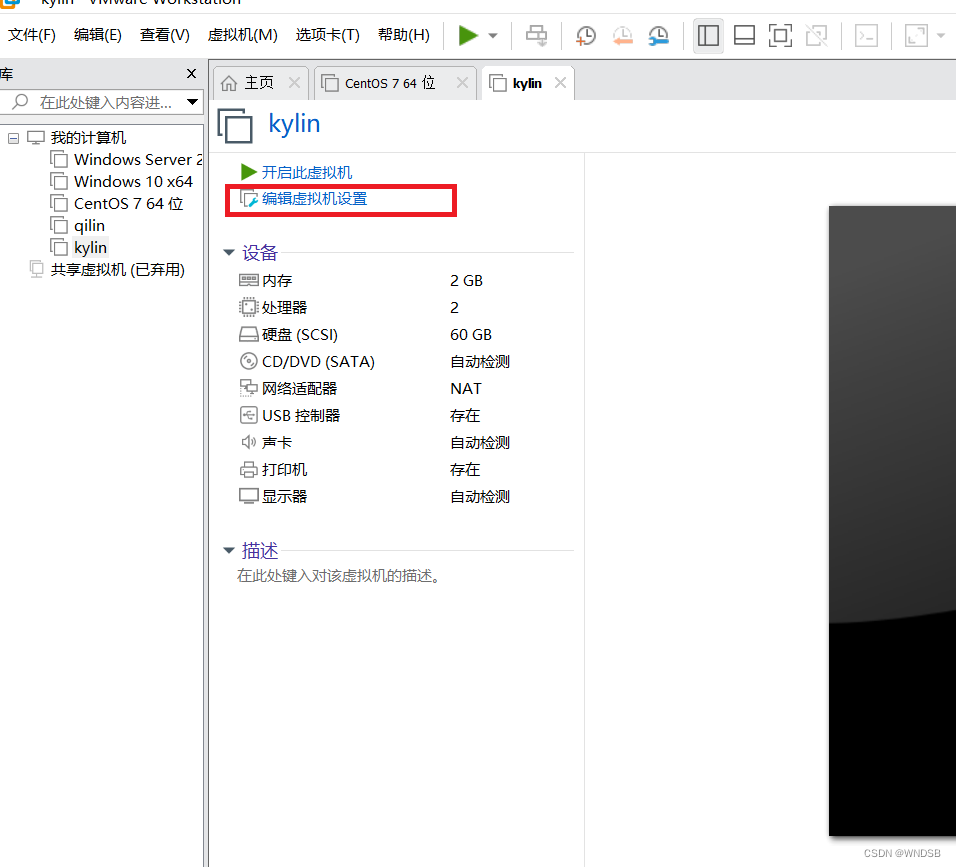The width and height of the screenshot is (956, 867).
Task: Toggle the thumbnail bar view icon
Action: pyautogui.click(x=744, y=35)
